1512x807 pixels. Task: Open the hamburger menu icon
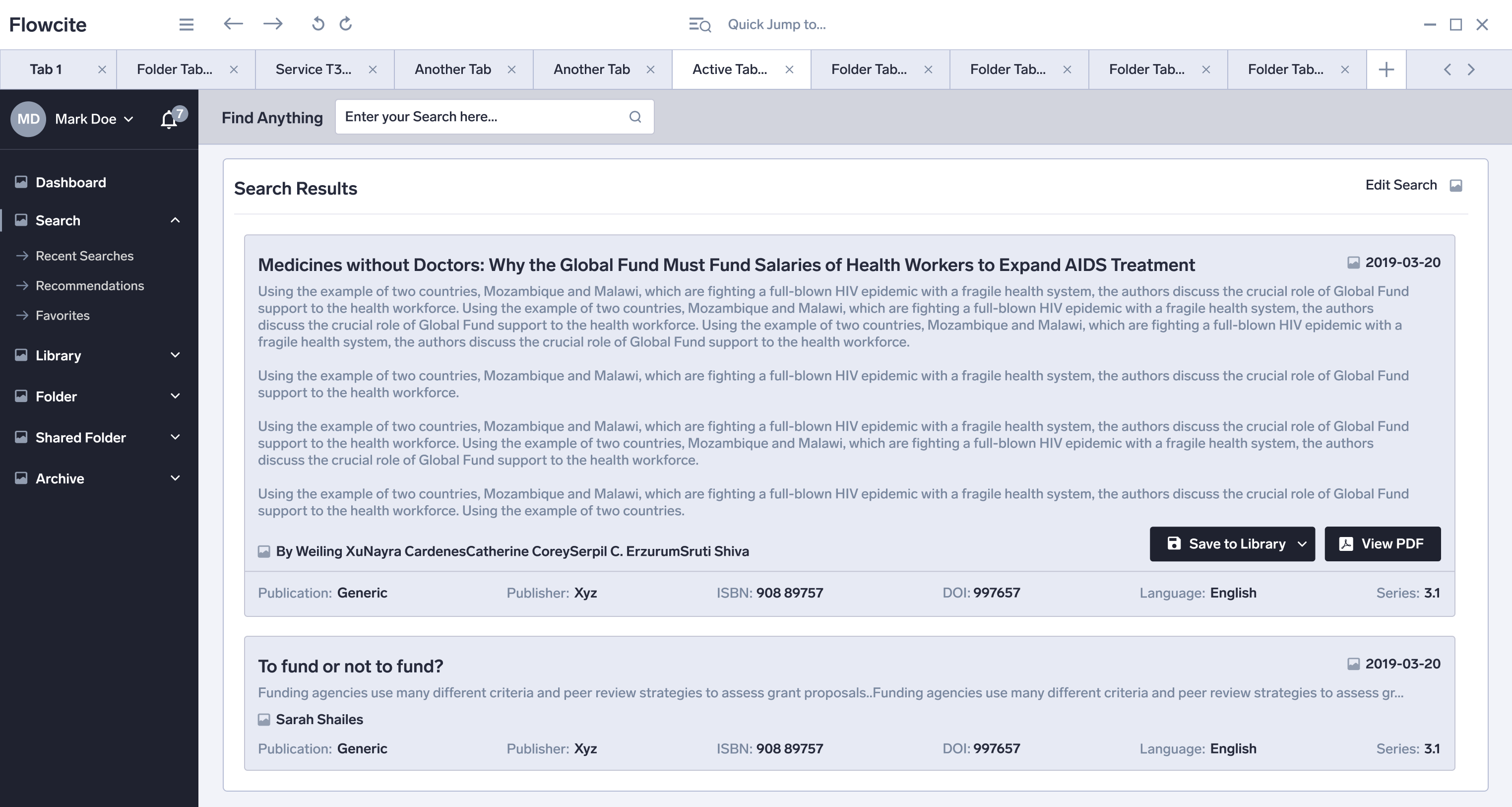pos(186,24)
